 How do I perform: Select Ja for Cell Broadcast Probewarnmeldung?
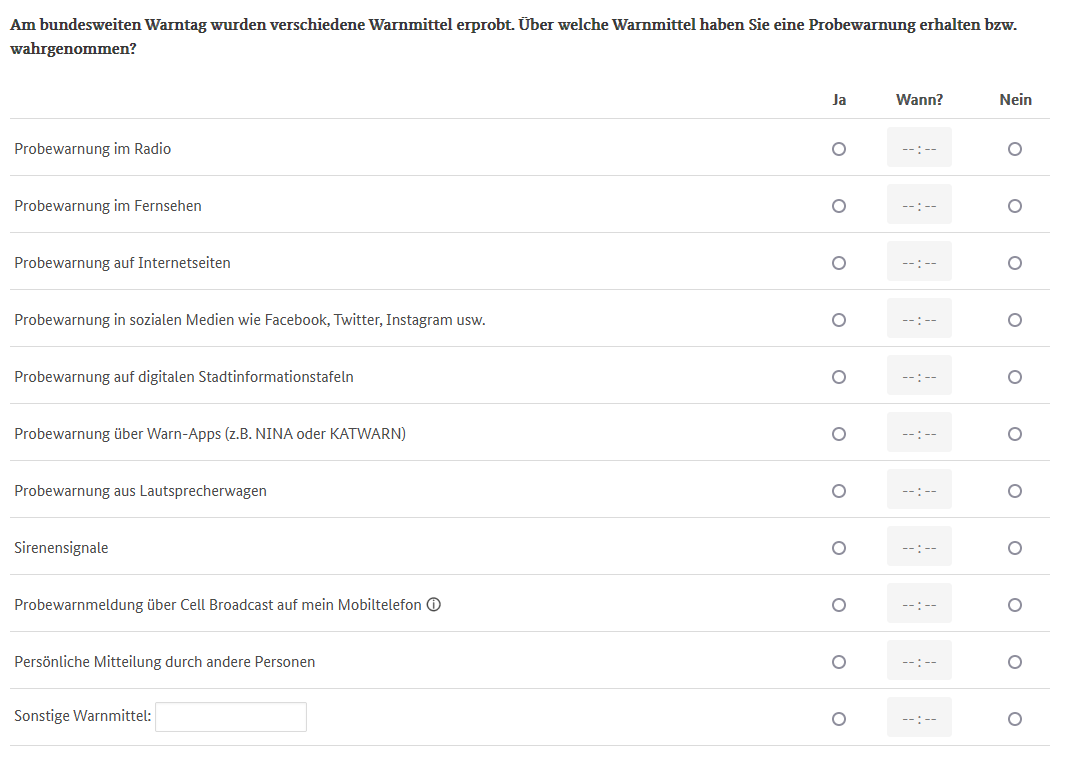(839, 604)
